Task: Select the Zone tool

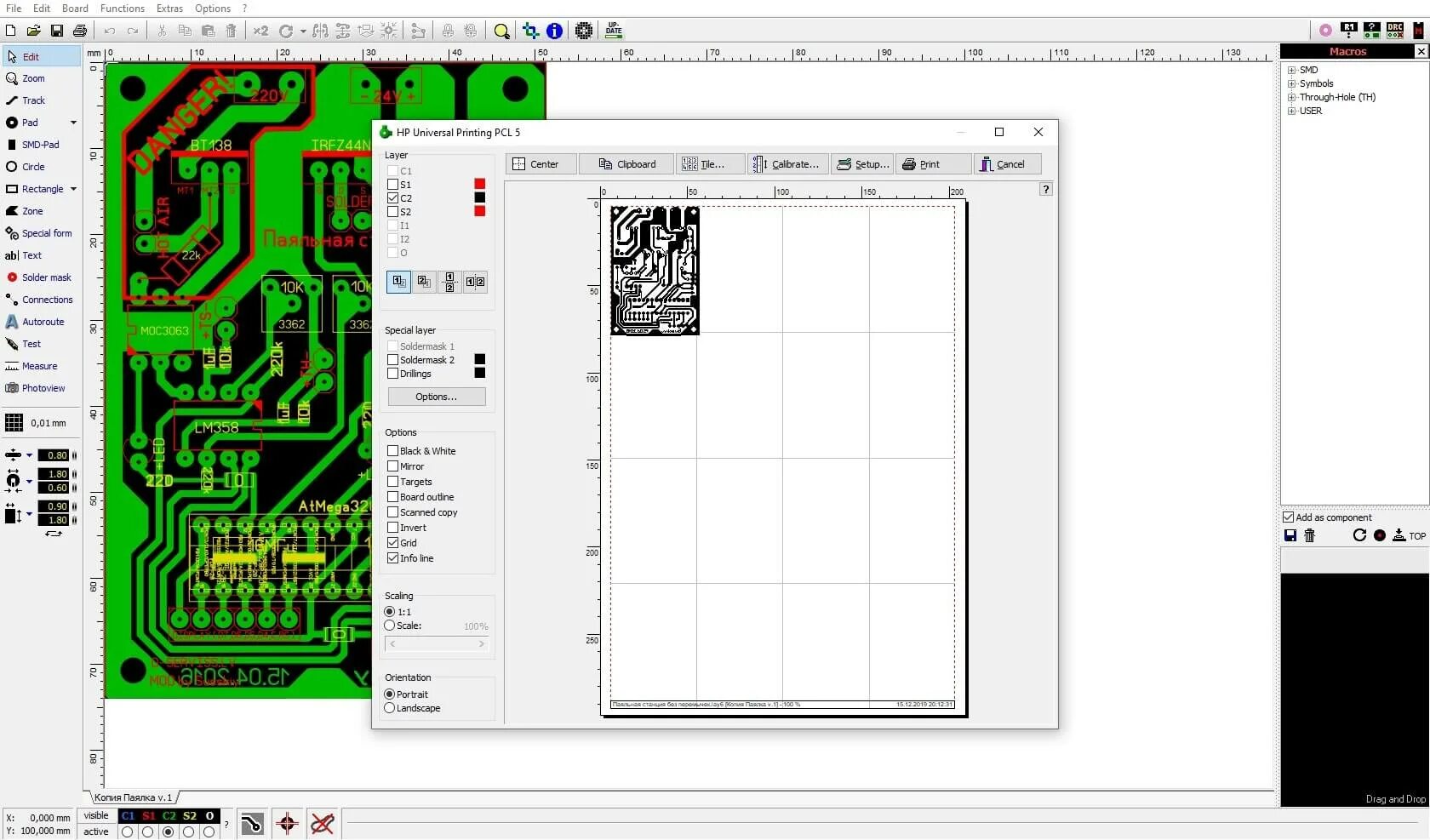Action: (32, 211)
